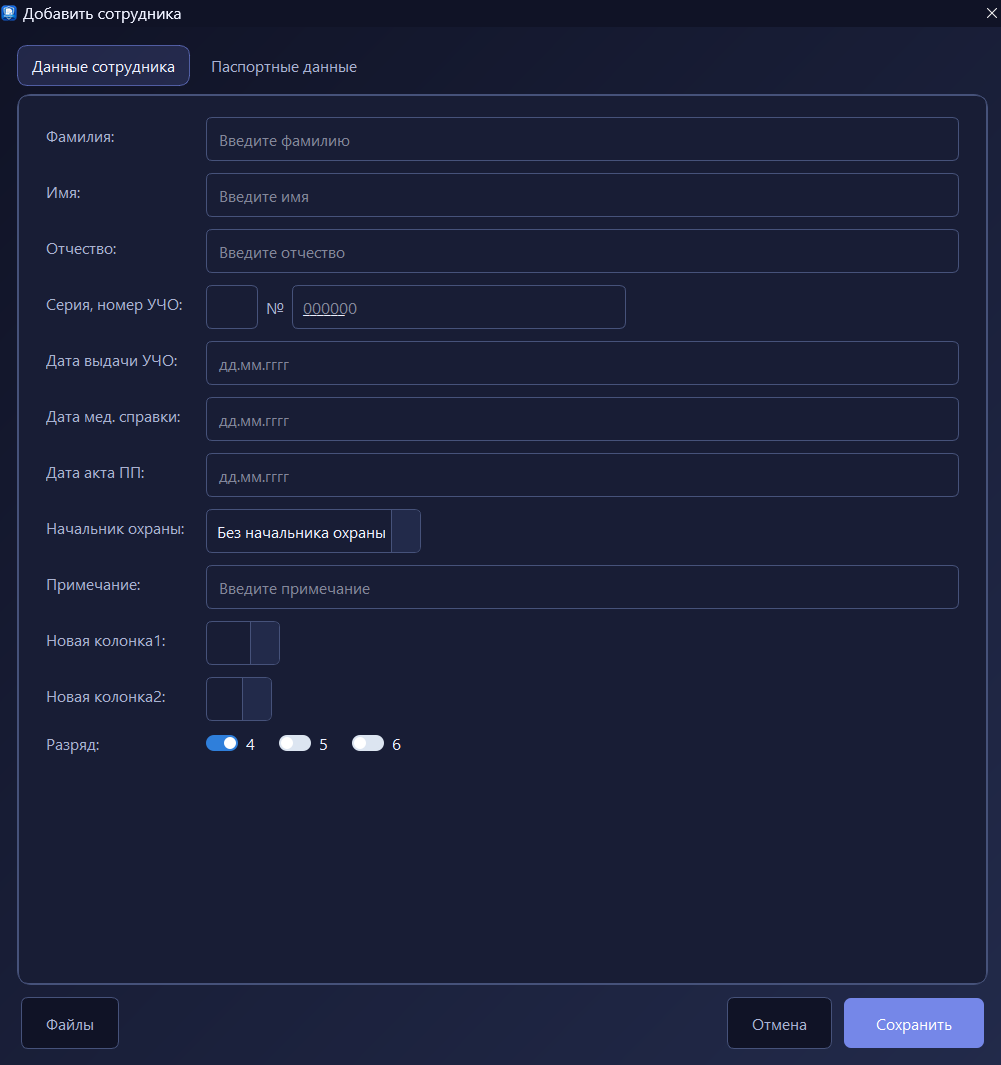Open the Файлы button

click(70, 1023)
